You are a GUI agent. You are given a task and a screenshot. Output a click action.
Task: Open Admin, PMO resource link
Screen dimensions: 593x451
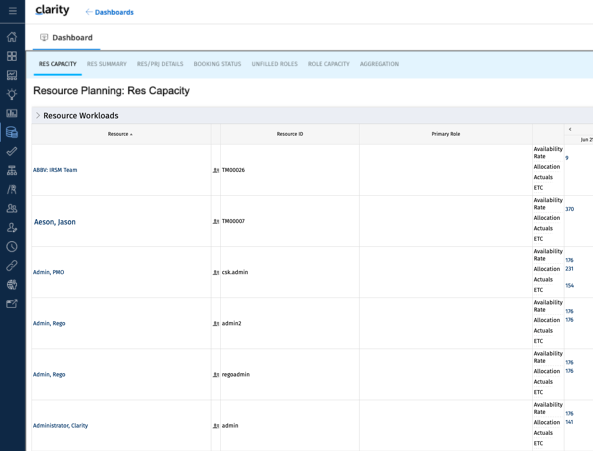pyautogui.click(x=48, y=272)
